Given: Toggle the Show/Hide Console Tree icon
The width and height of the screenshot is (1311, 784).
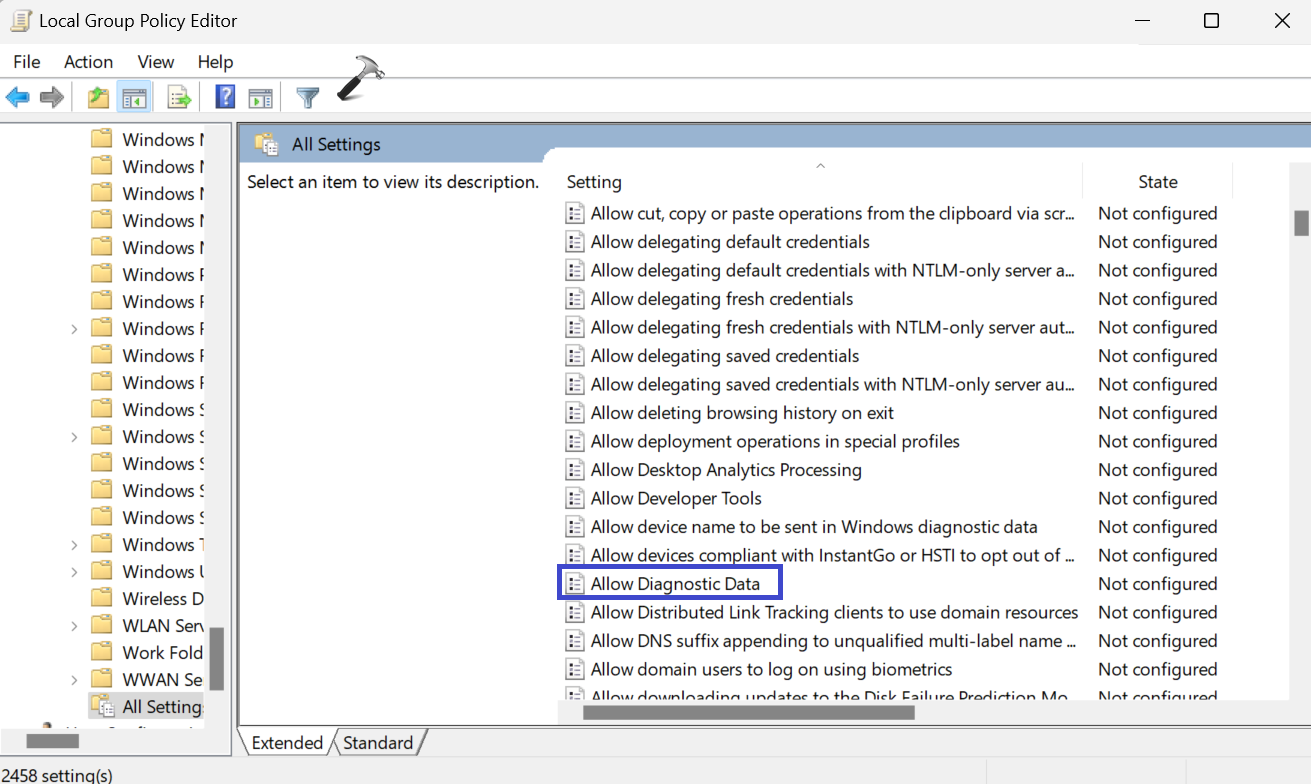Looking at the screenshot, I should (133, 97).
